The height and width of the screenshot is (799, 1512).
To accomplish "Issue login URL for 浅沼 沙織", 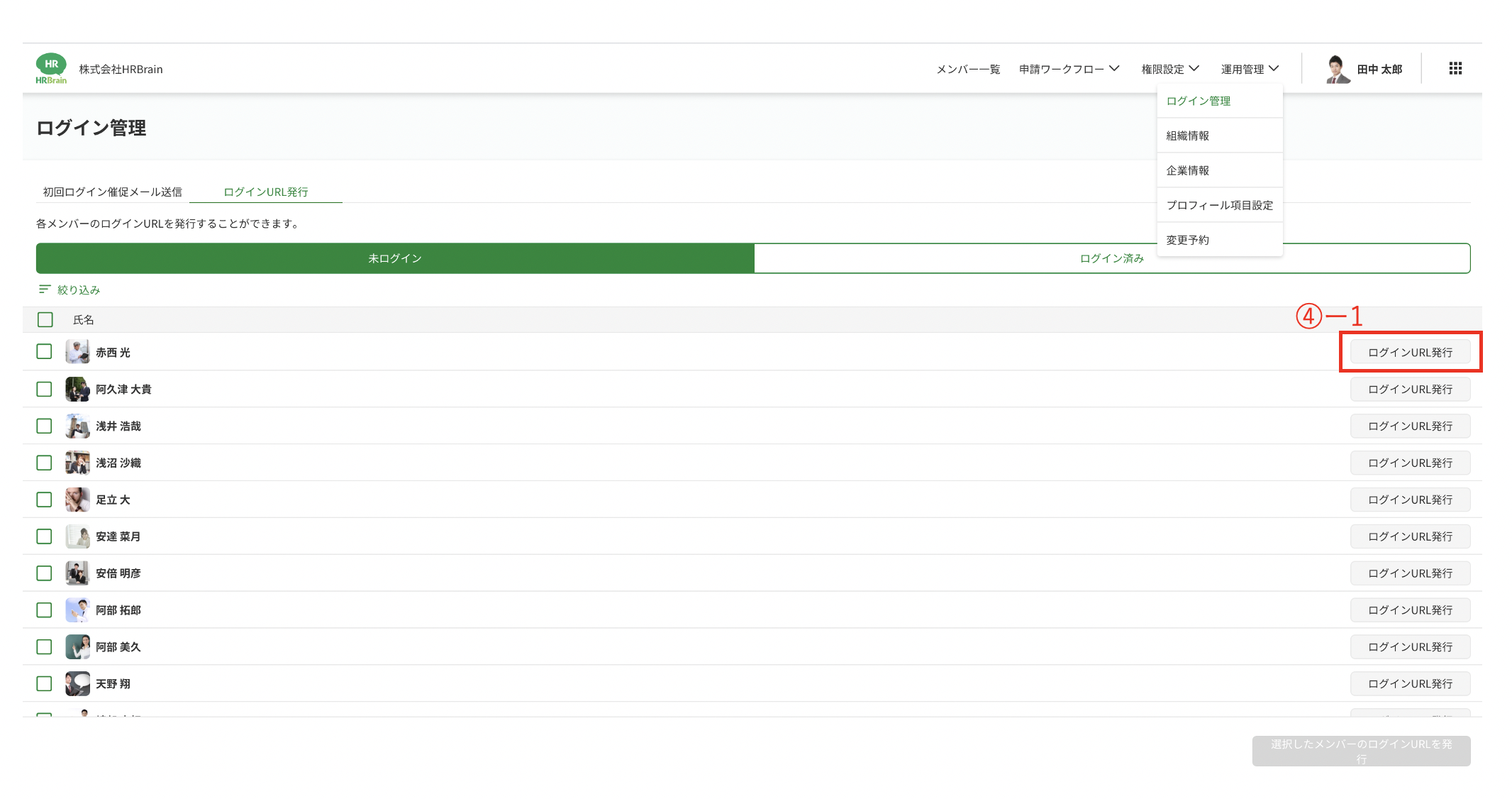I will (x=1410, y=463).
